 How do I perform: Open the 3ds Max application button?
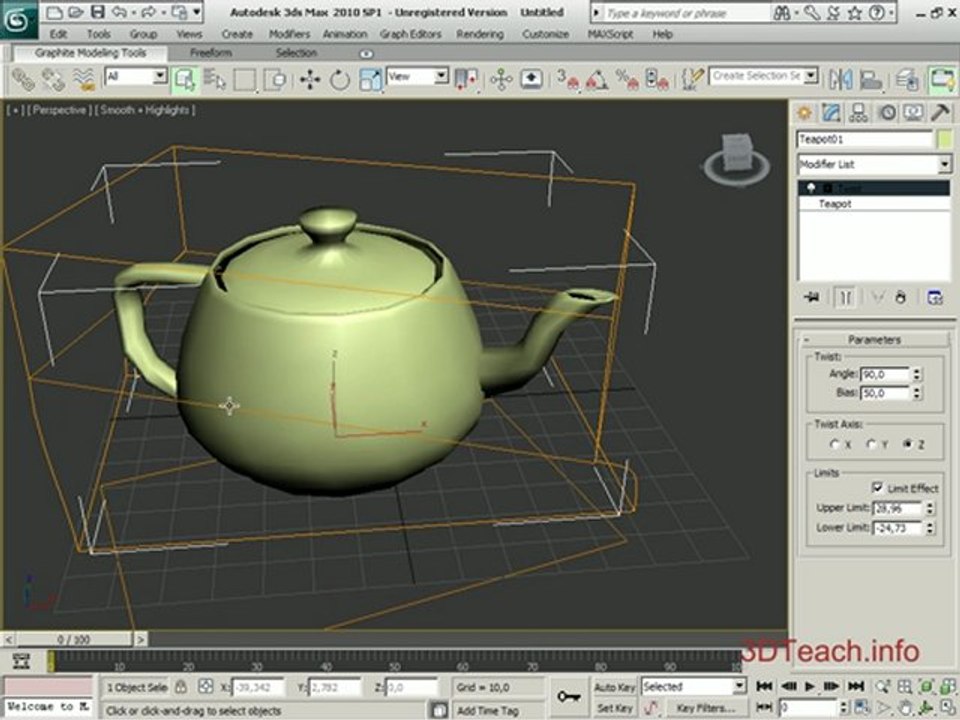[x=18, y=18]
